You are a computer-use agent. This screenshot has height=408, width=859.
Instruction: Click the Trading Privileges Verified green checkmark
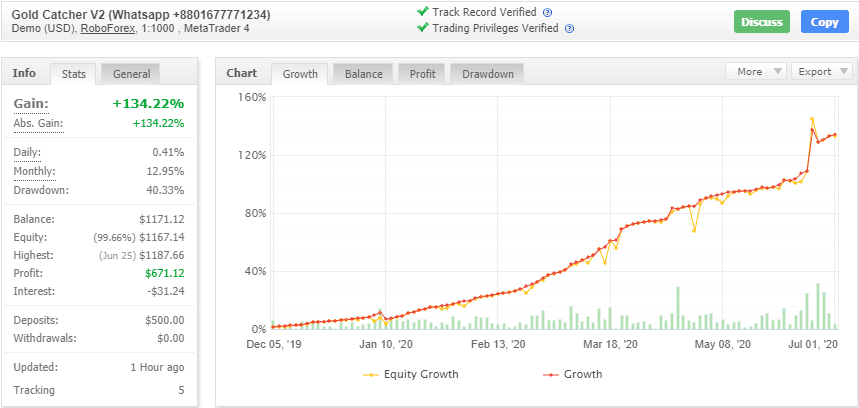[422, 28]
